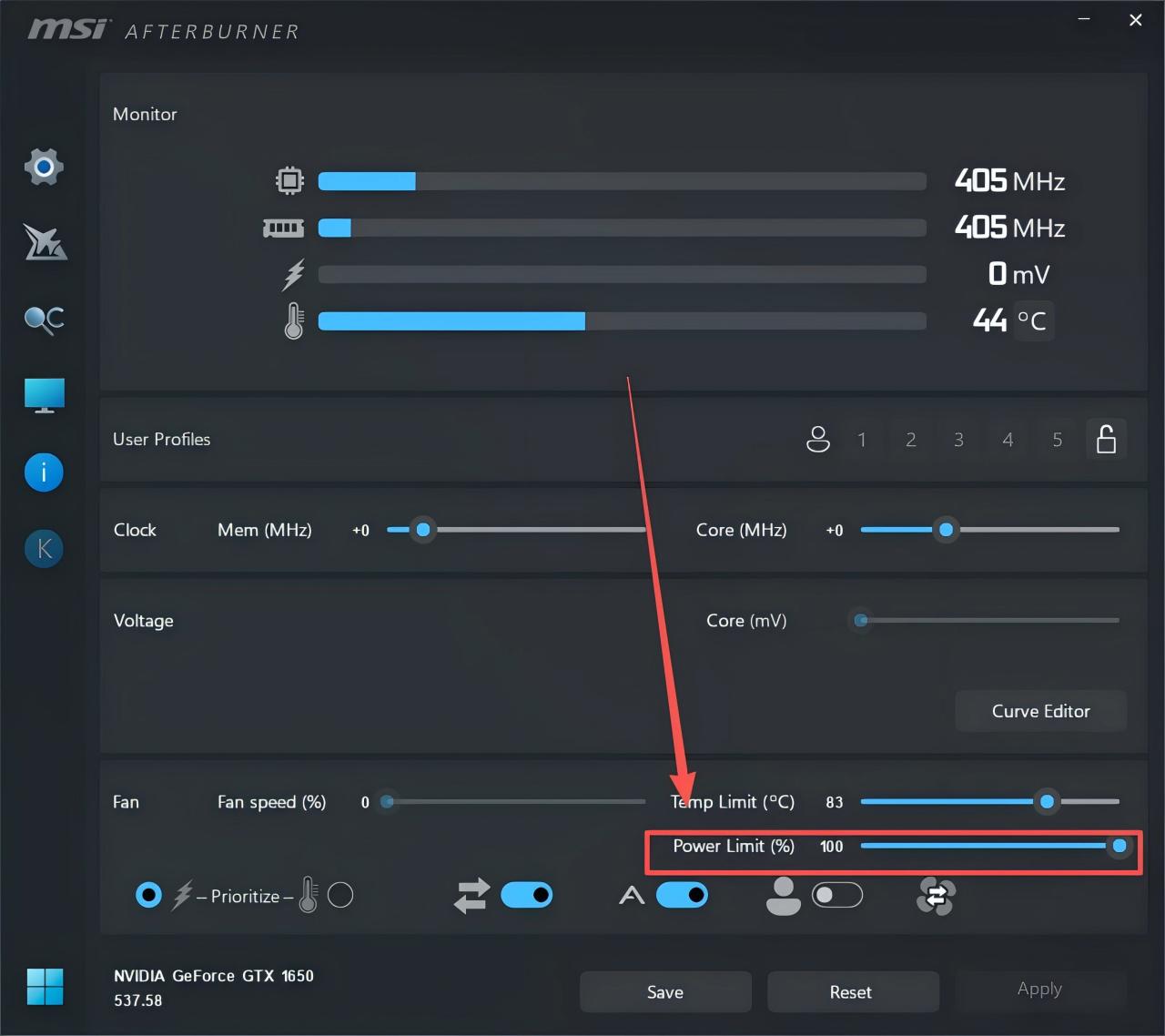Click the "44" temperature reading

click(x=989, y=320)
